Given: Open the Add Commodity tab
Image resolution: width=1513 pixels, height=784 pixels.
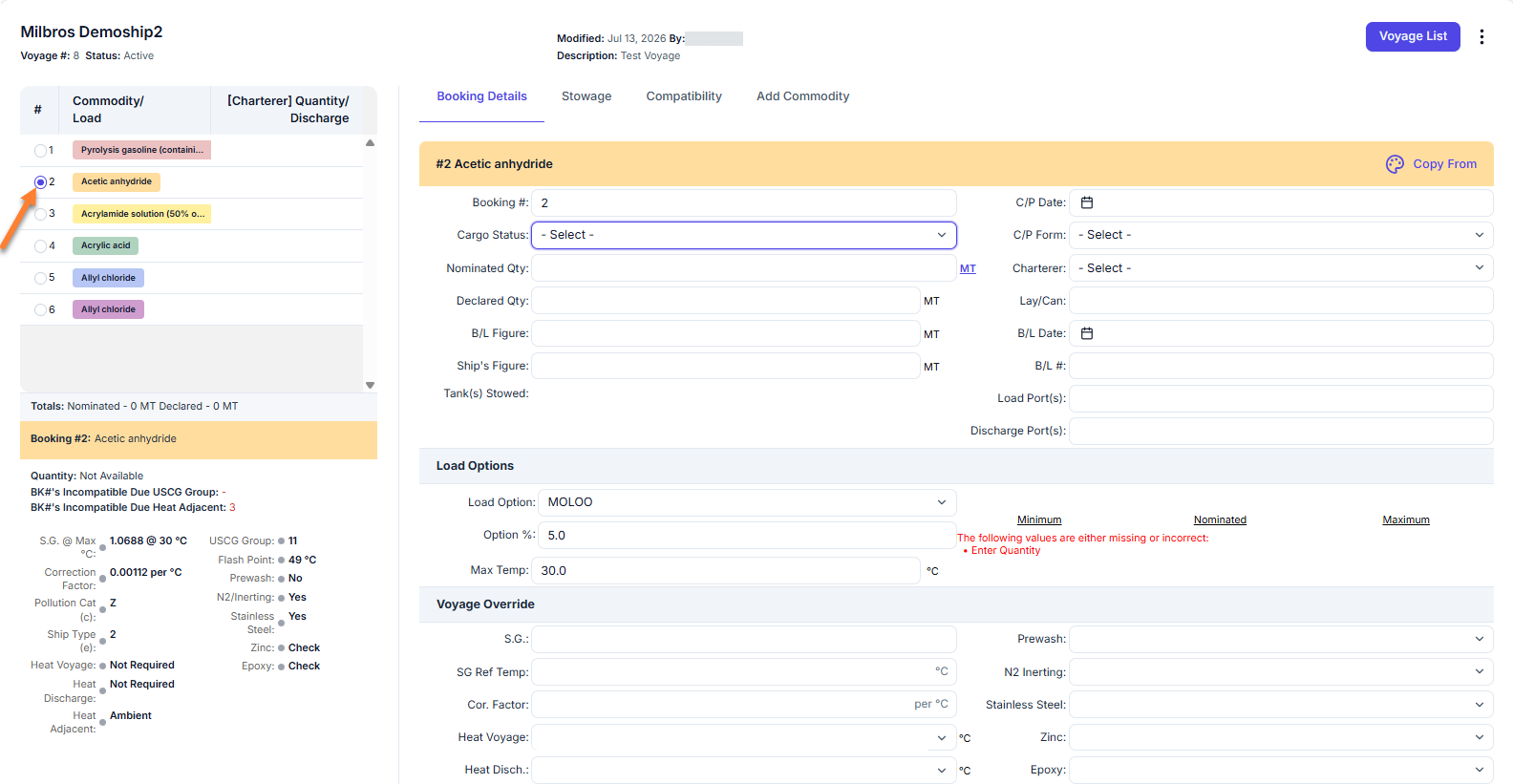Looking at the screenshot, I should coord(802,96).
